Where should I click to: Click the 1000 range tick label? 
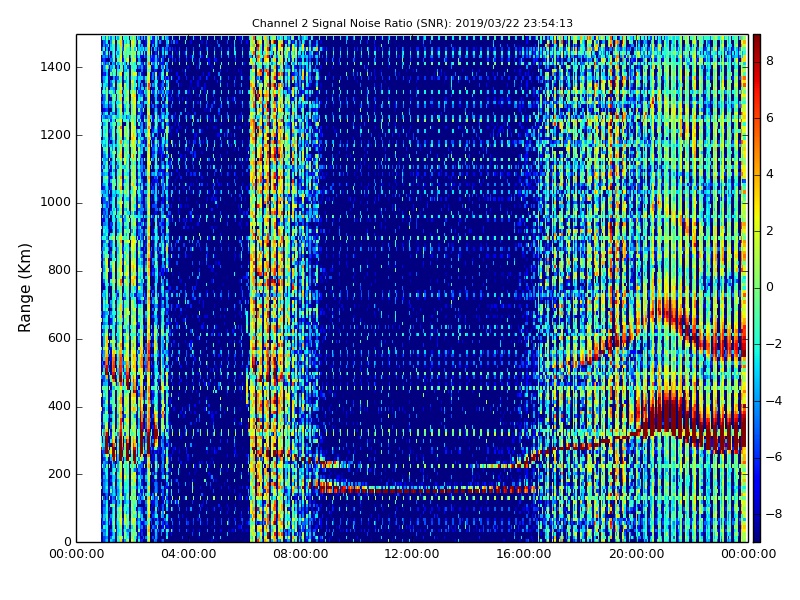(55, 203)
